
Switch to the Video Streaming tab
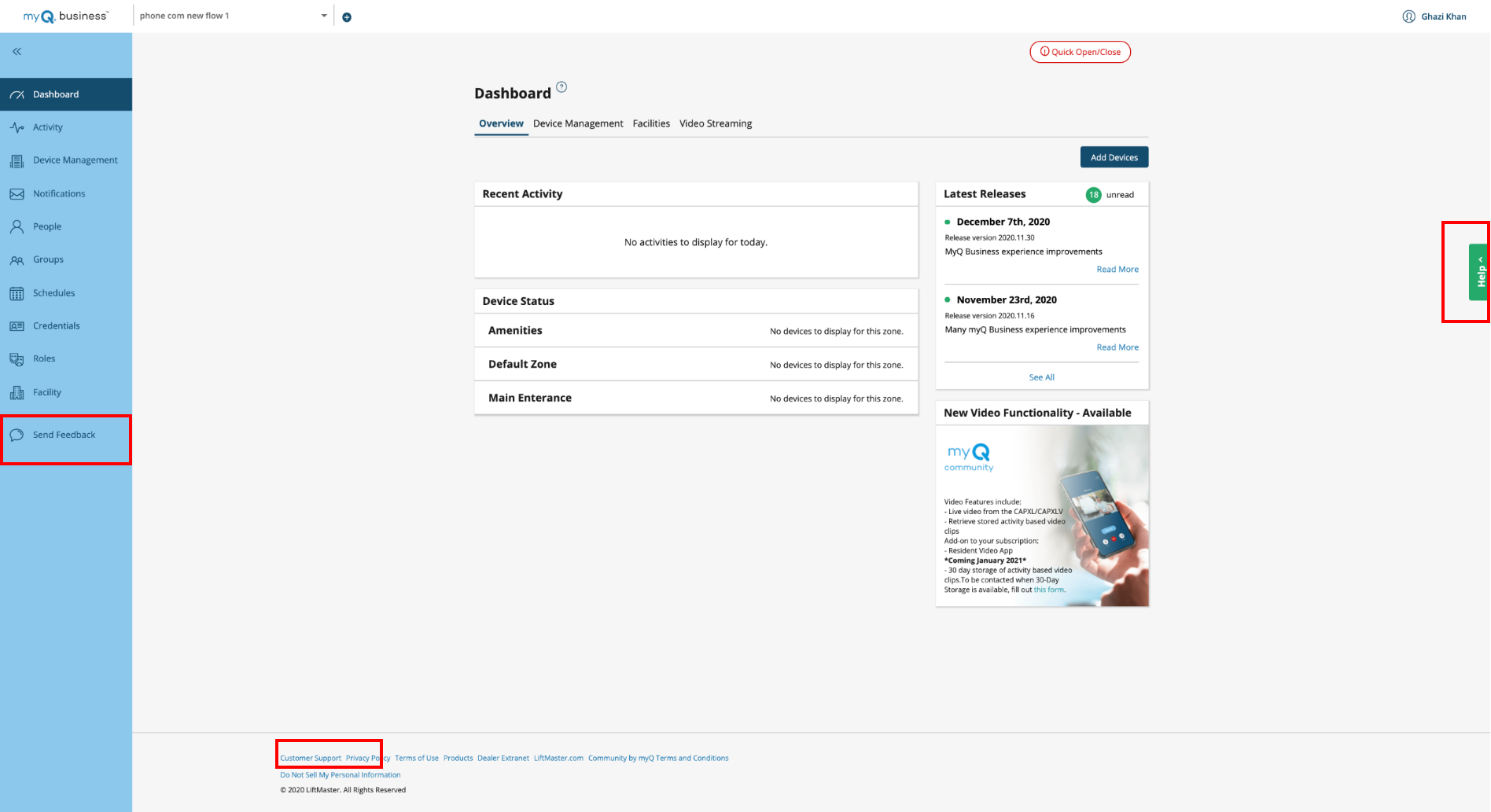716,123
